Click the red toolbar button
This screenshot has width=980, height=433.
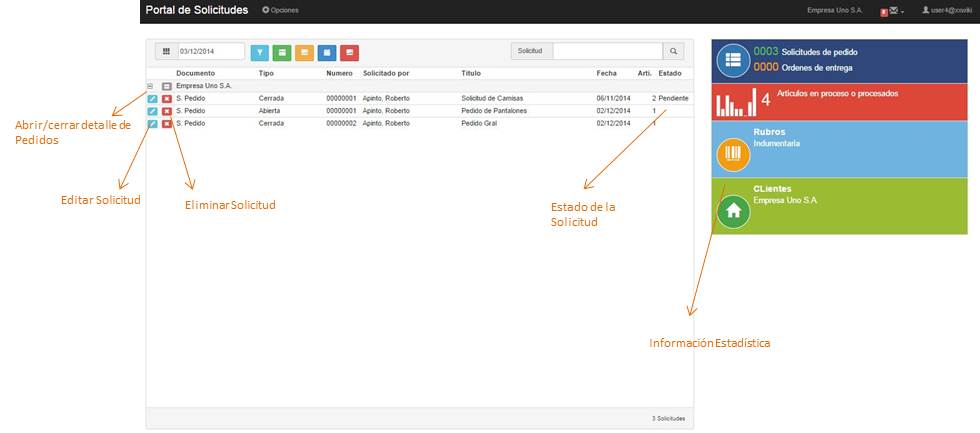tap(349, 52)
